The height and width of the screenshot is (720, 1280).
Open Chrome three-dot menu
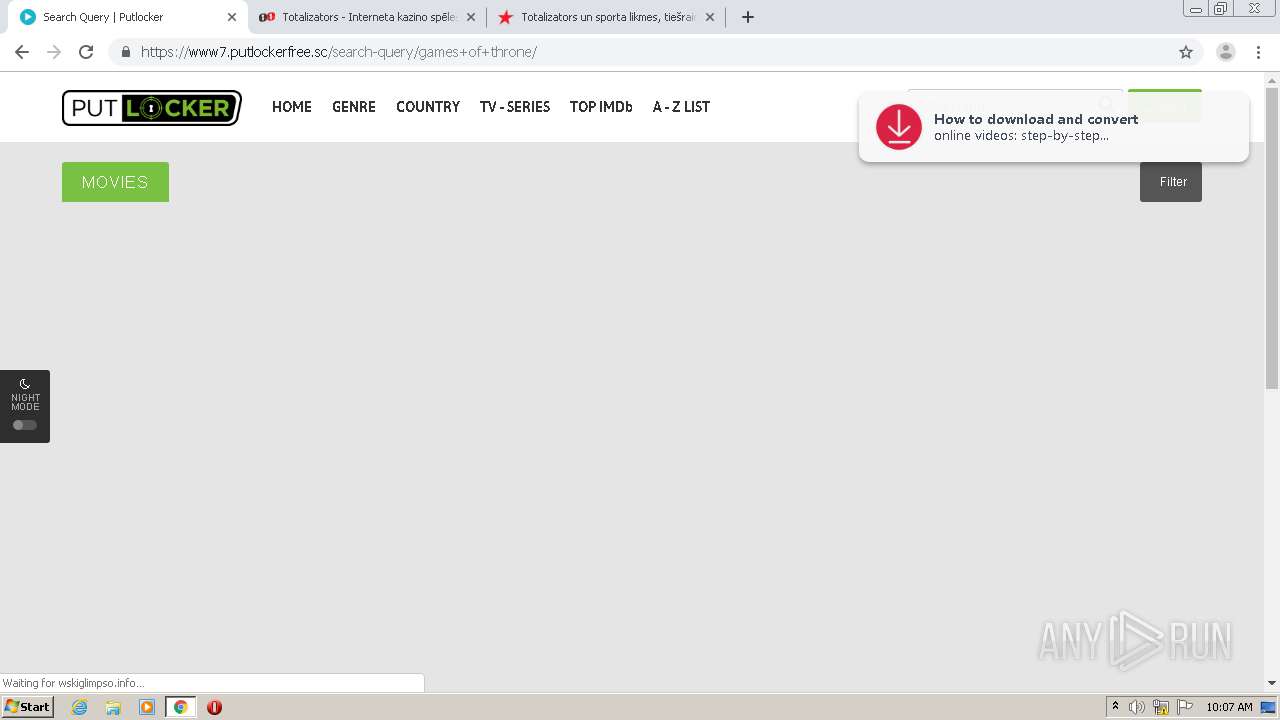click(x=1258, y=52)
